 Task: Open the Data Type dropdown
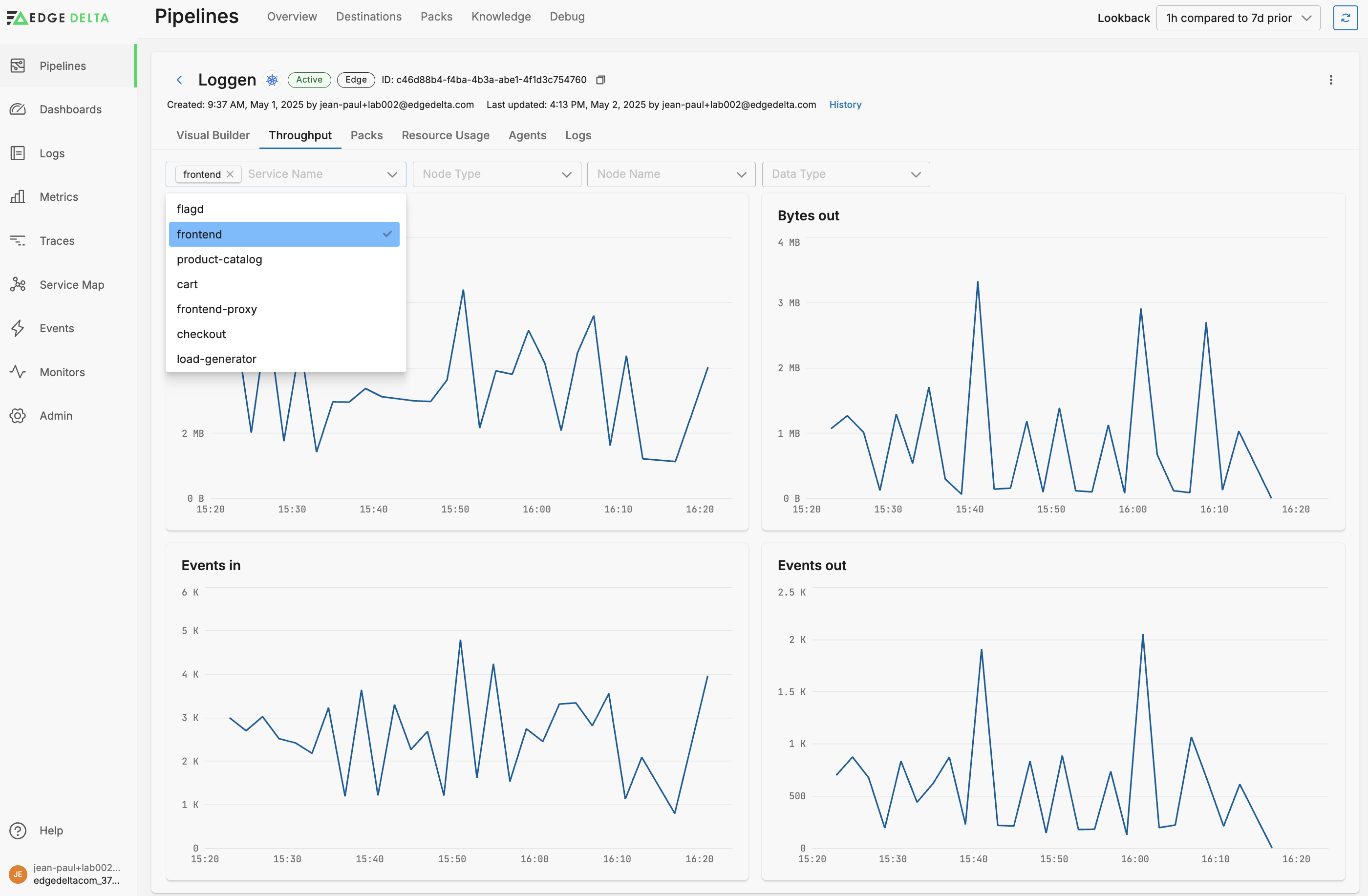pos(846,174)
